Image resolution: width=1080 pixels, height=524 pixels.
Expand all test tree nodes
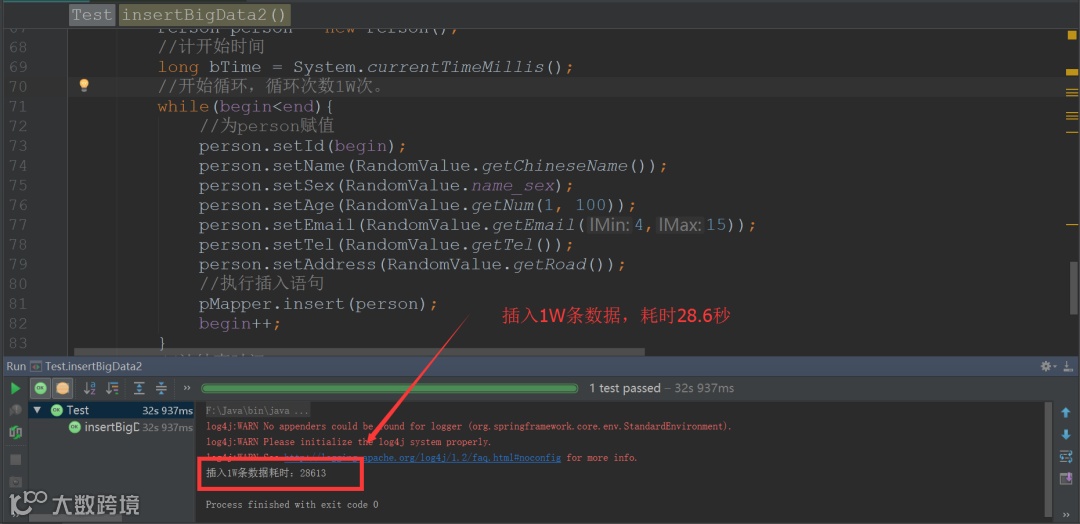[139, 388]
